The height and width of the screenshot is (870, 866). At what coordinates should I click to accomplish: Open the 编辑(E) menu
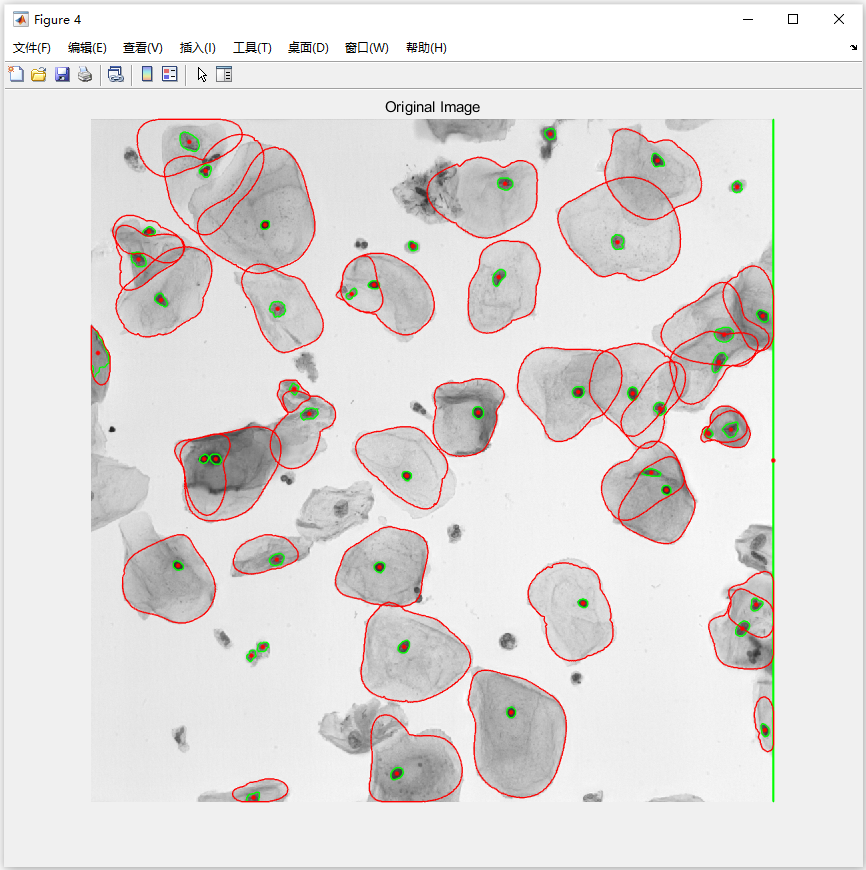[x=87, y=48]
